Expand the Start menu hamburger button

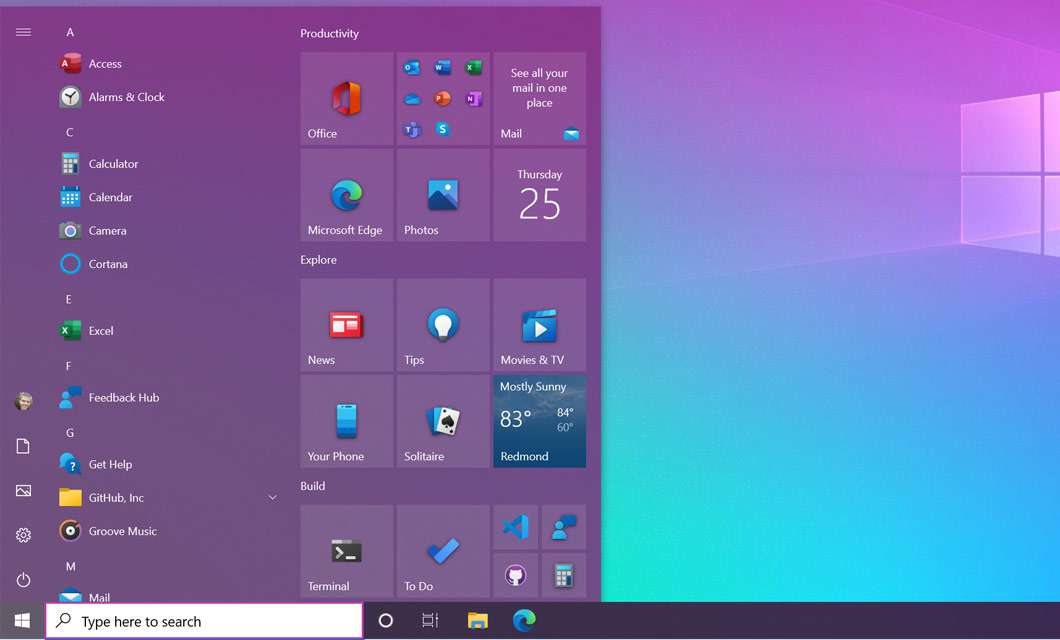23,32
